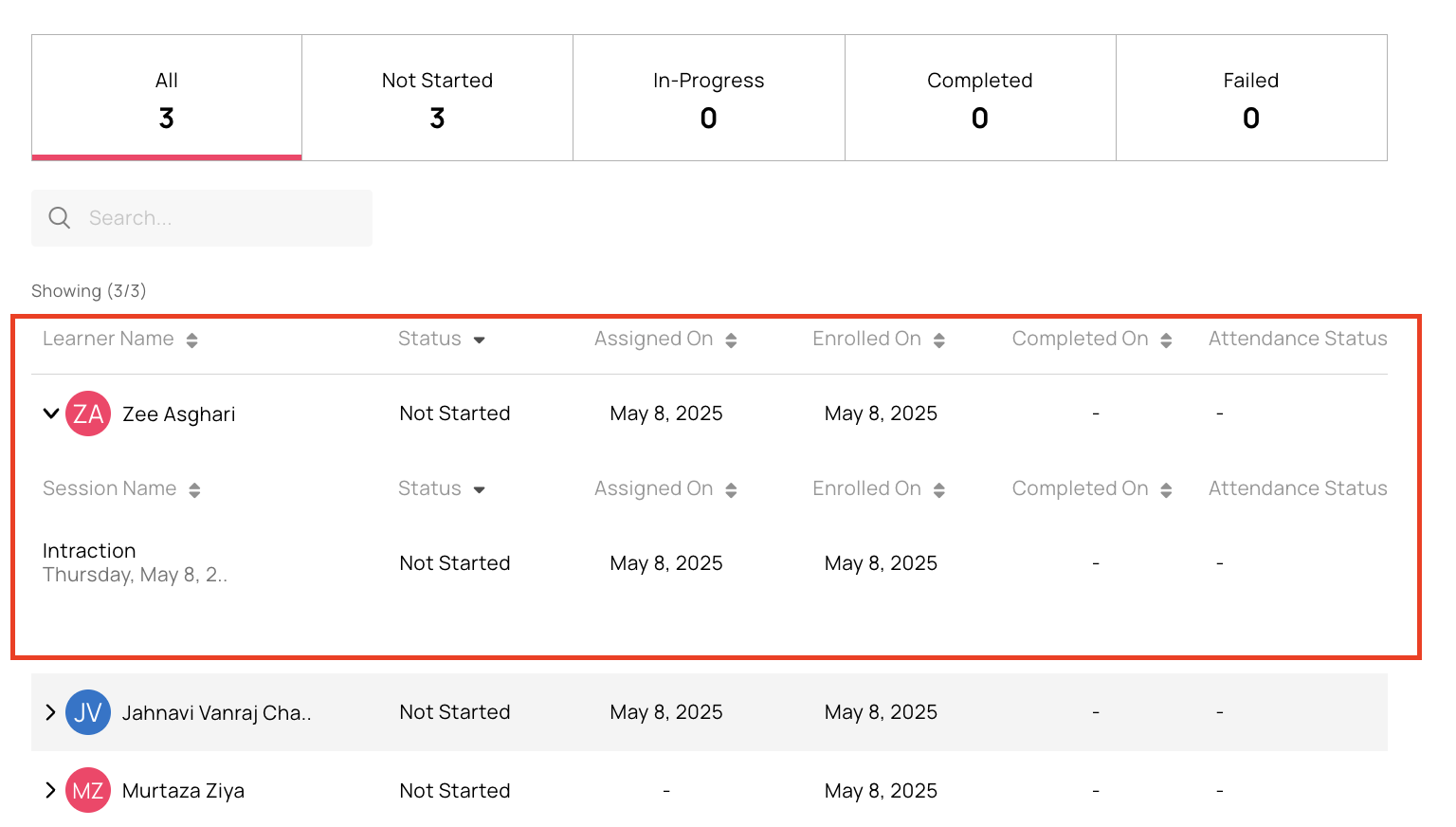Click the search magnifier icon

pos(59,218)
